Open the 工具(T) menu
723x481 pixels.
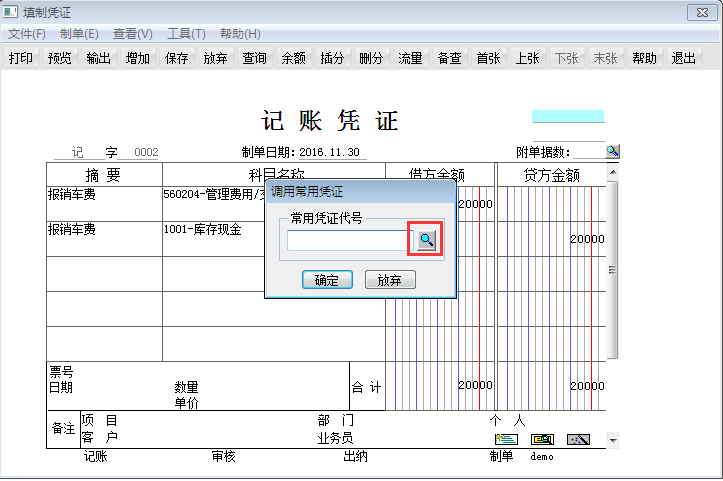coord(186,34)
